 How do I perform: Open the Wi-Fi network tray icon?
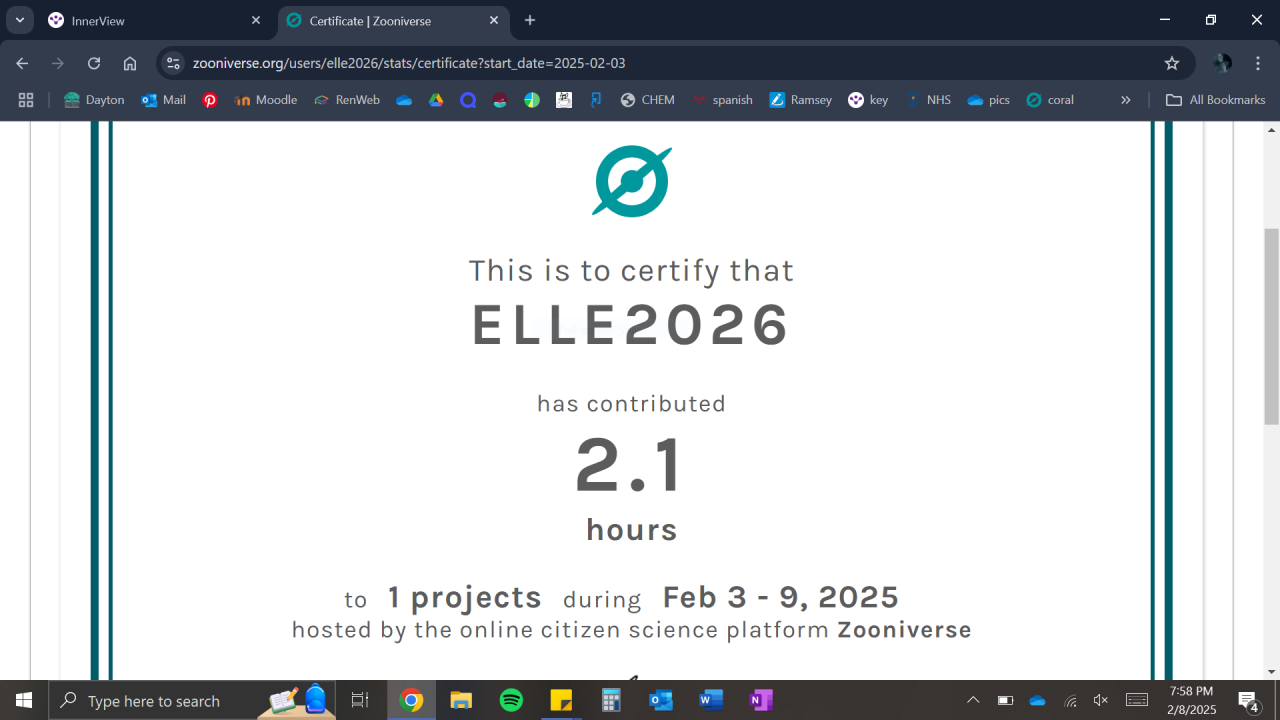[1069, 700]
